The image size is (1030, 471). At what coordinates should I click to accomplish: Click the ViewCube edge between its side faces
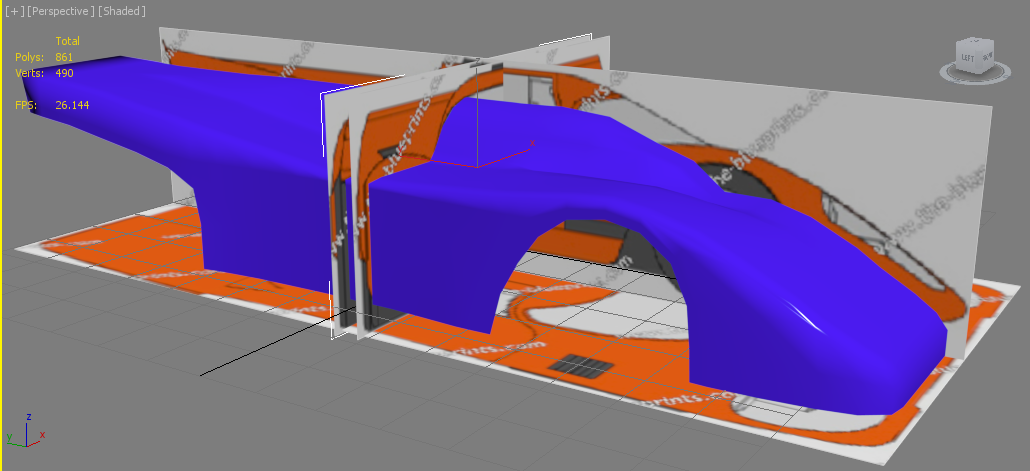979,60
